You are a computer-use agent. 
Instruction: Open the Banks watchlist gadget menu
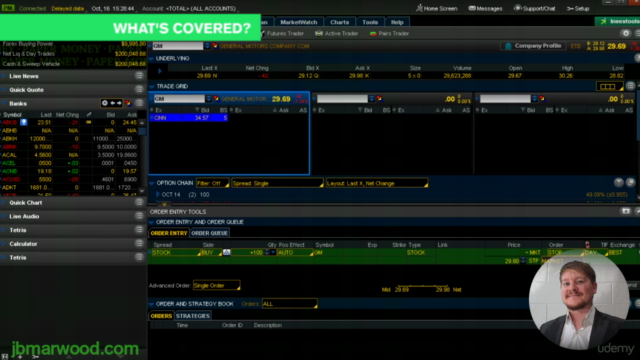point(139,103)
